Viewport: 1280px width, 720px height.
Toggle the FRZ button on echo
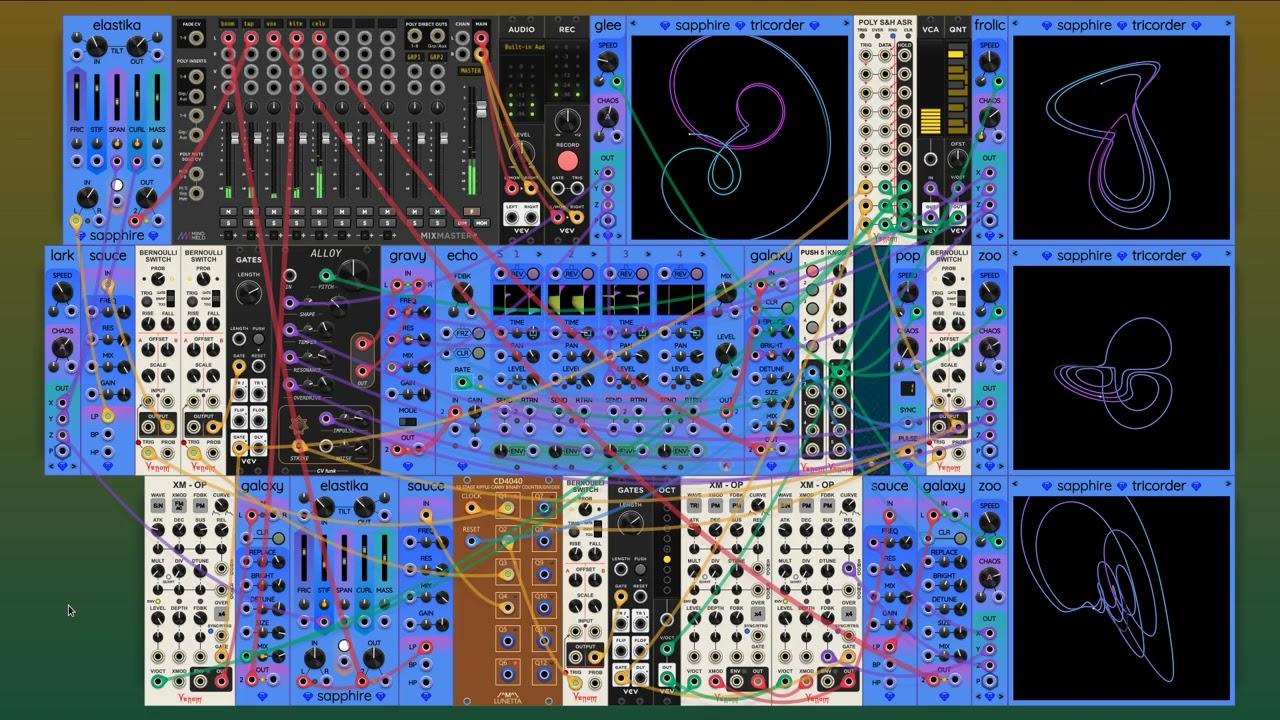pos(479,334)
